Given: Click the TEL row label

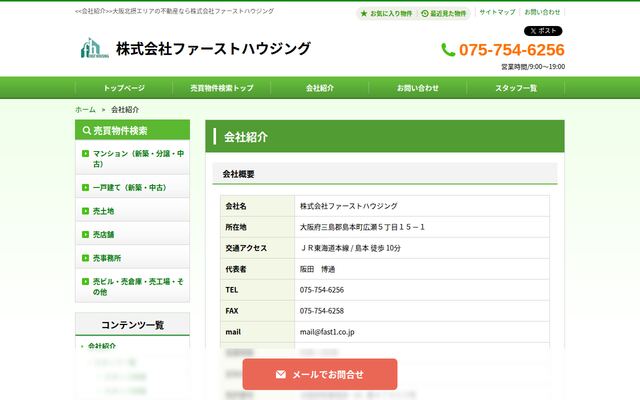Looking at the screenshot, I should (231, 290).
